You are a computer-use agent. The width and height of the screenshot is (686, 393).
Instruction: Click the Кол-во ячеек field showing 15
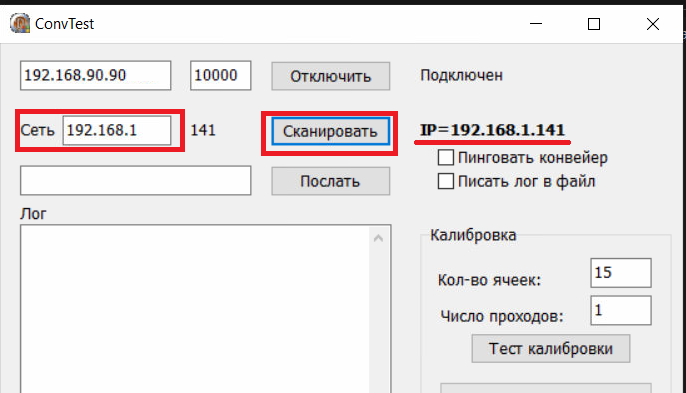(621, 273)
